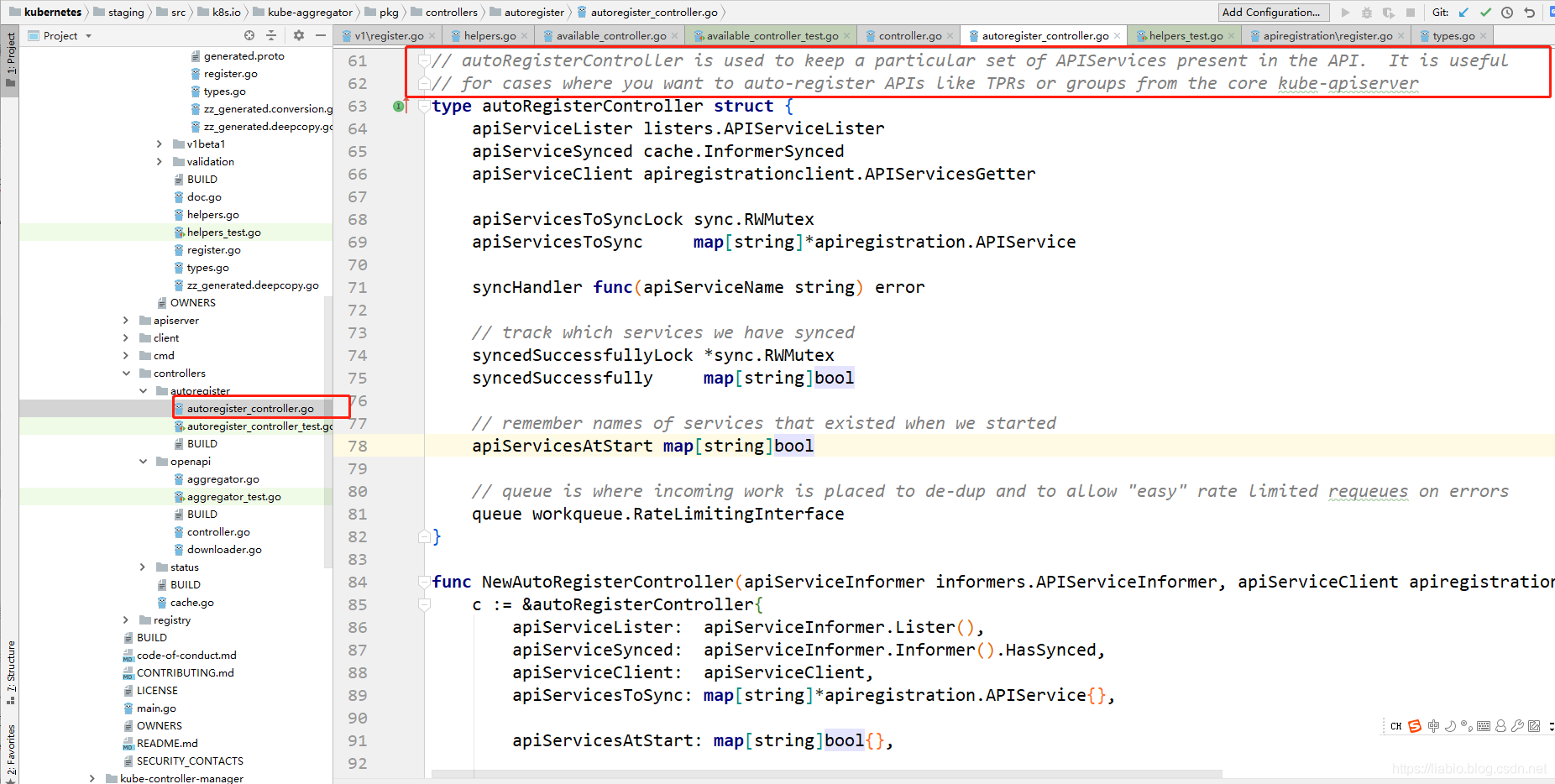
Task: Expand the kube-controller-manager folder
Action: click(x=92, y=779)
